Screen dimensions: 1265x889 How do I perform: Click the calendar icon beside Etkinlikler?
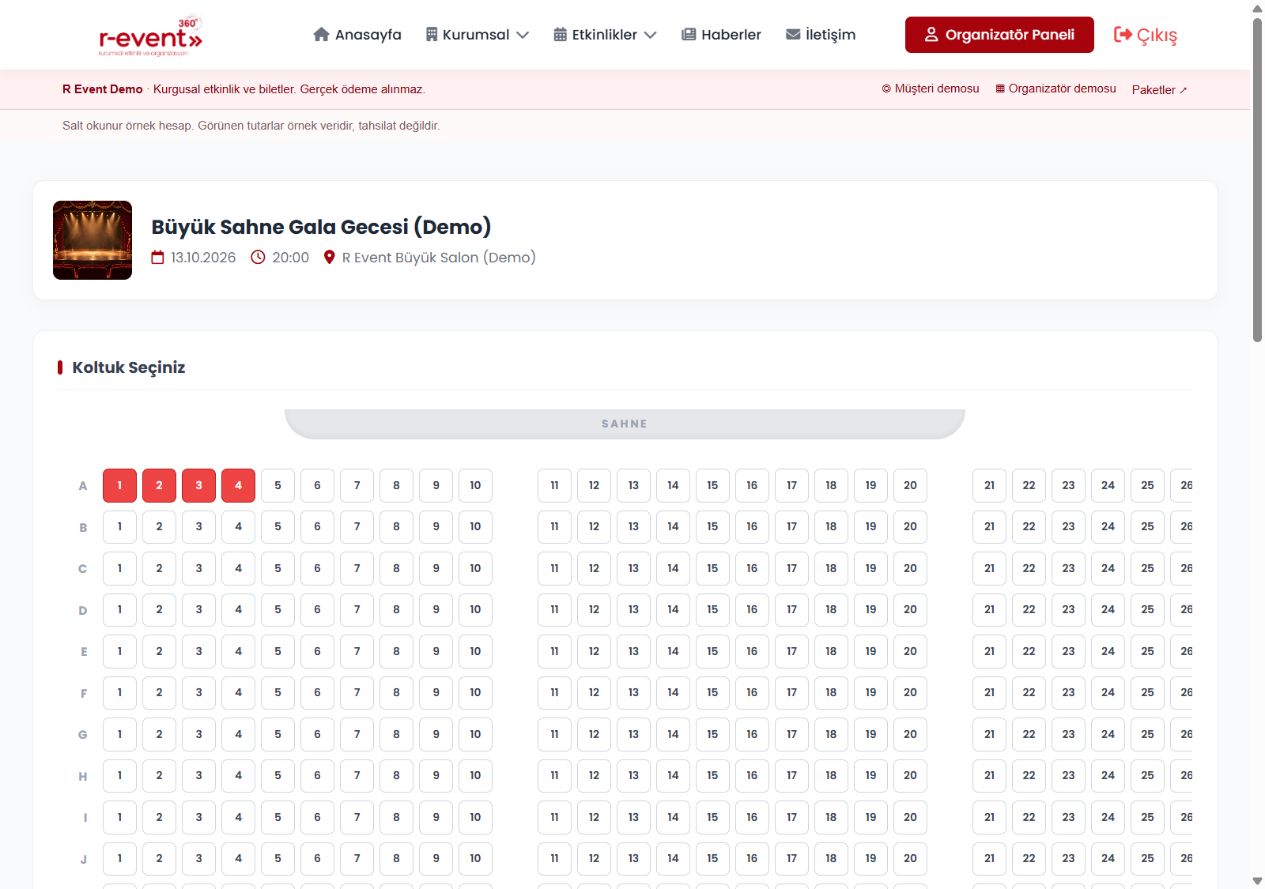[x=560, y=34]
